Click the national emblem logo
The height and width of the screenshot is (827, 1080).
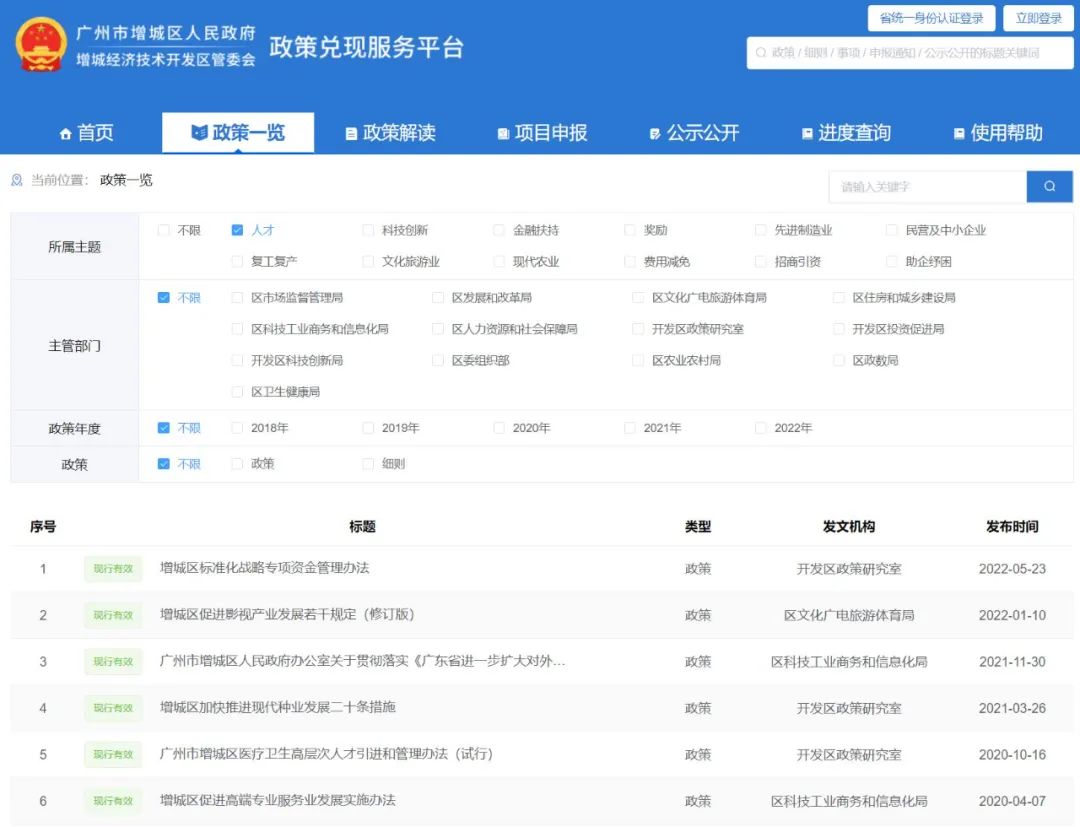click(x=41, y=45)
